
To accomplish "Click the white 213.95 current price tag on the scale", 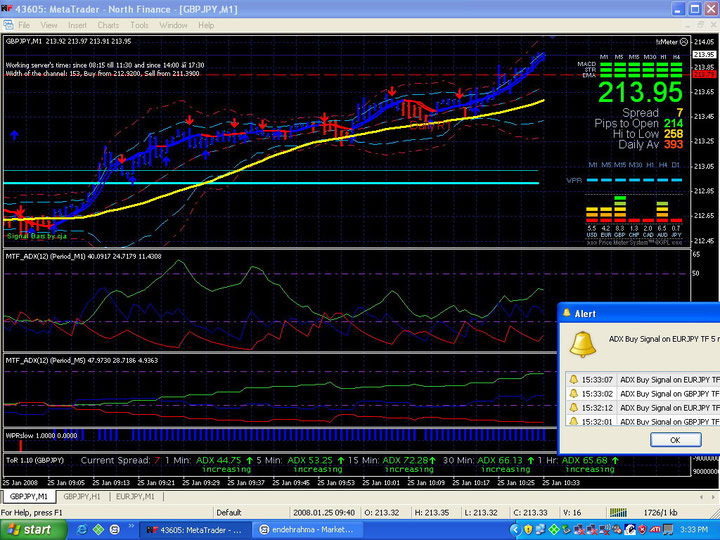I will (704, 55).
